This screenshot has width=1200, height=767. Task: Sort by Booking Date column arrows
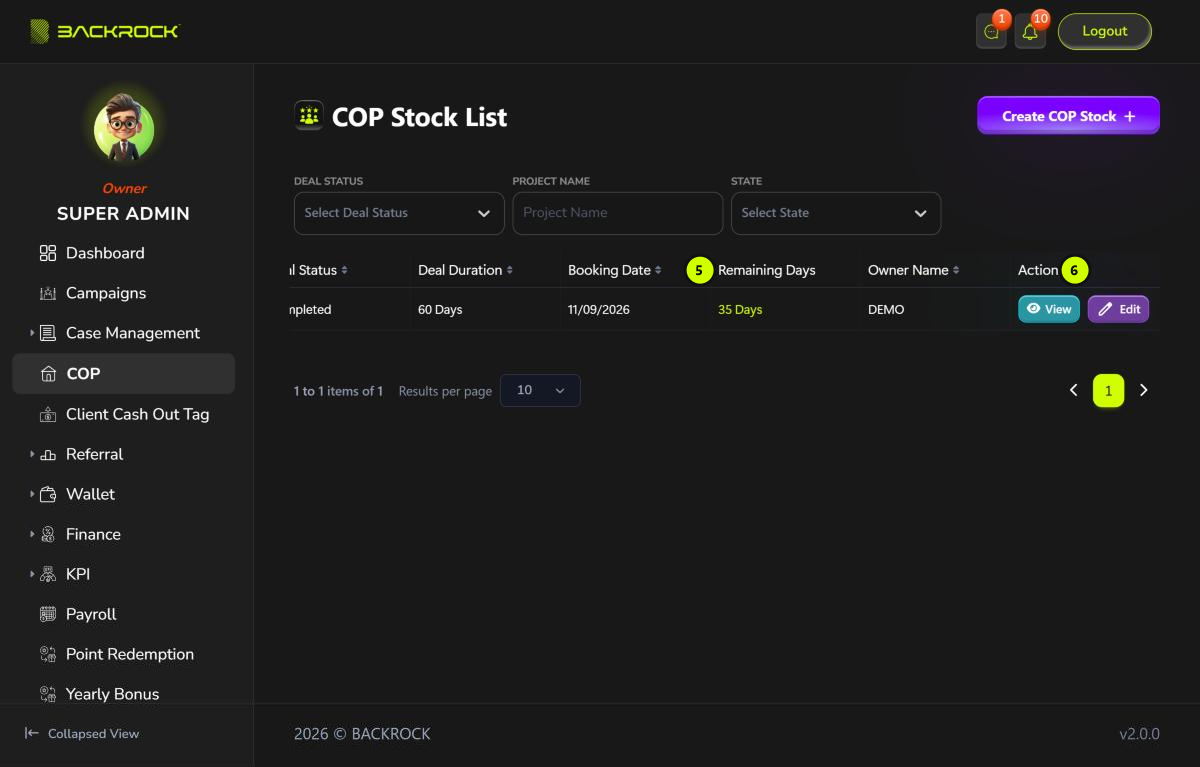pyautogui.click(x=658, y=270)
